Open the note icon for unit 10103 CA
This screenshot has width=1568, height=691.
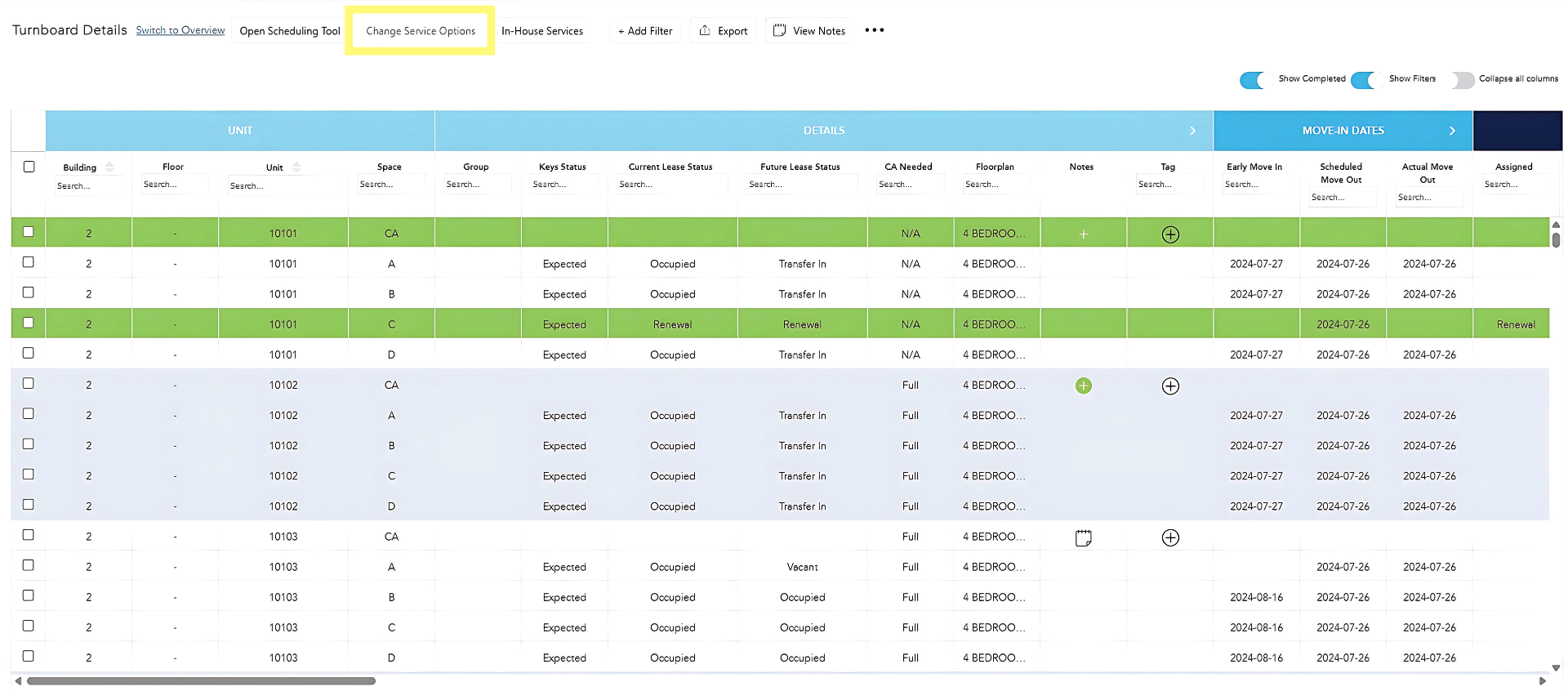[x=1083, y=537]
